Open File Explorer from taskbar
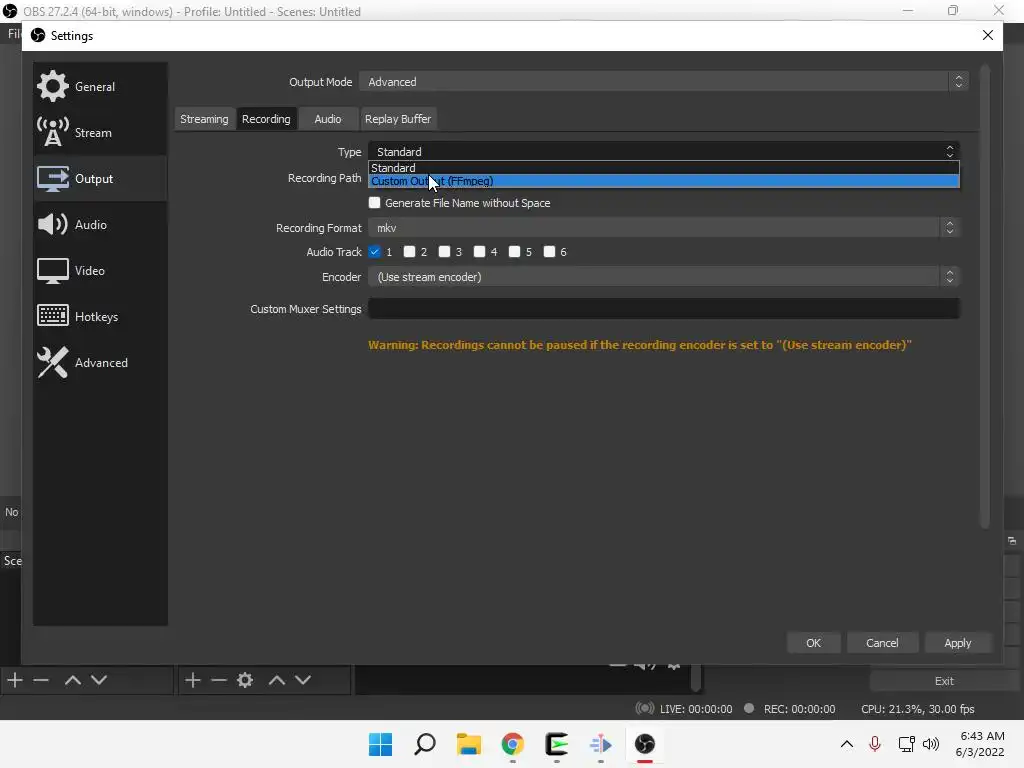 click(468, 744)
